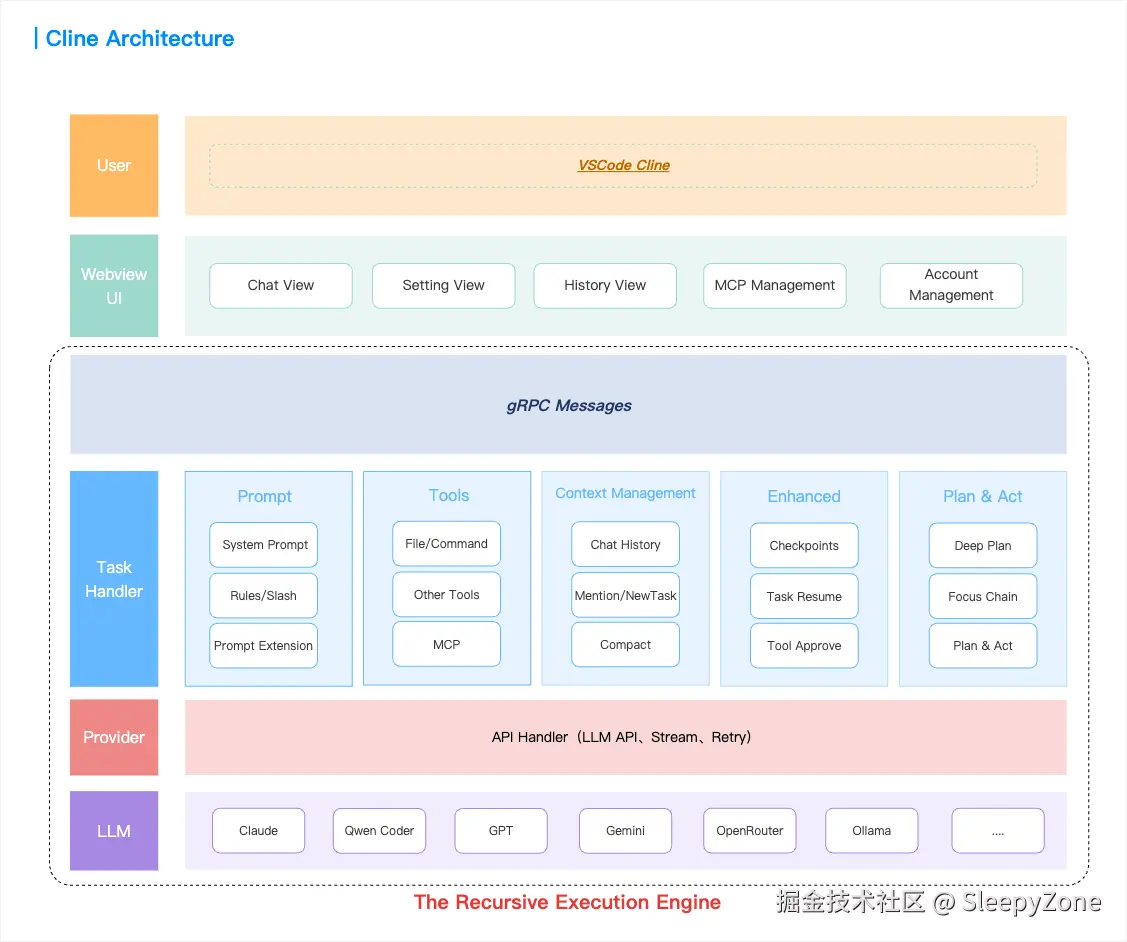Image resolution: width=1127 pixels, height=942 pixels.
Task: Enable the Checkpoints feature
Action: pos(804,545)
